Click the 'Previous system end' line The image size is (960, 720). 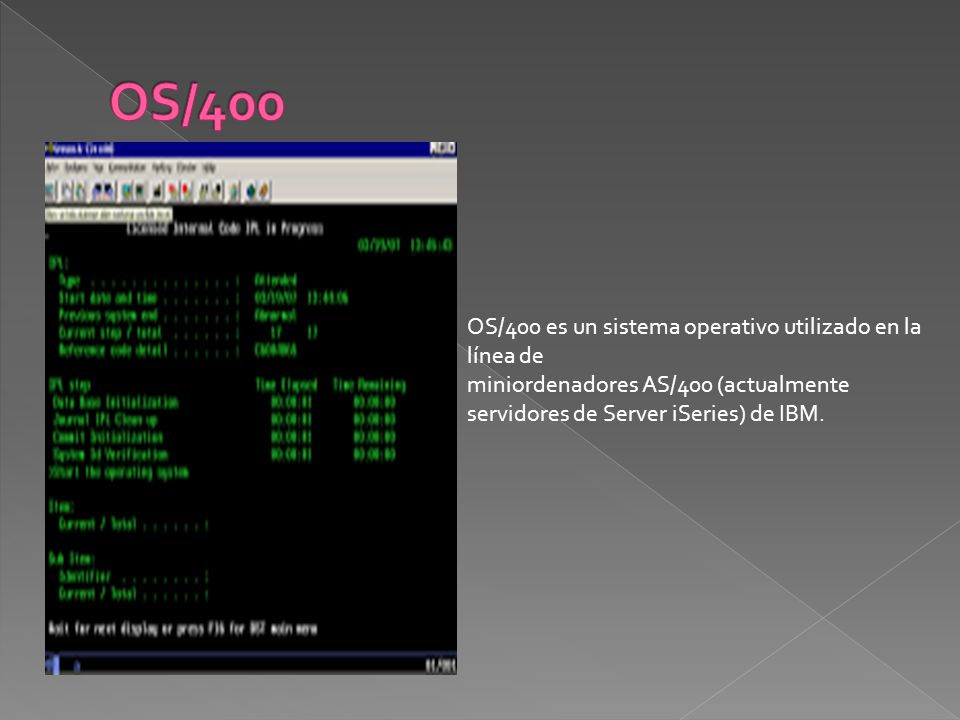pos(178,315)
